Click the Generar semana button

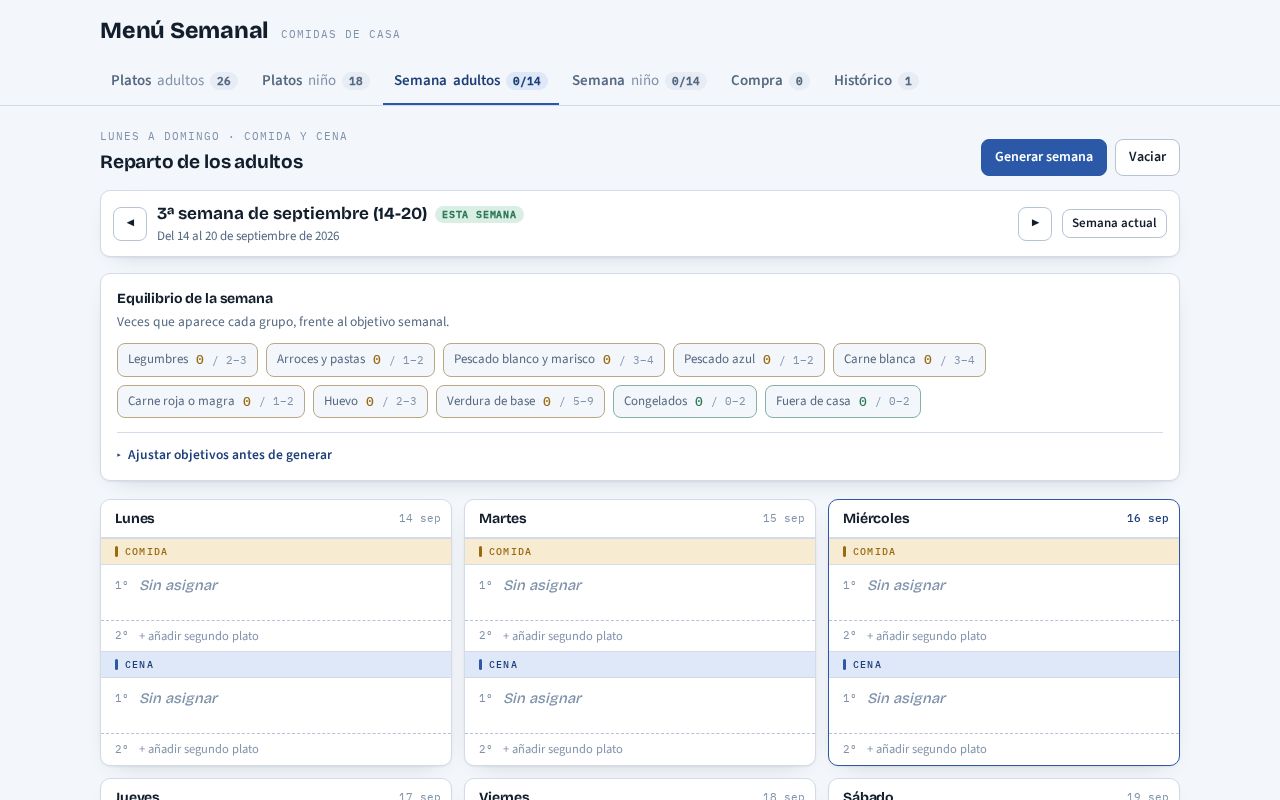[x=1044, y=157]
